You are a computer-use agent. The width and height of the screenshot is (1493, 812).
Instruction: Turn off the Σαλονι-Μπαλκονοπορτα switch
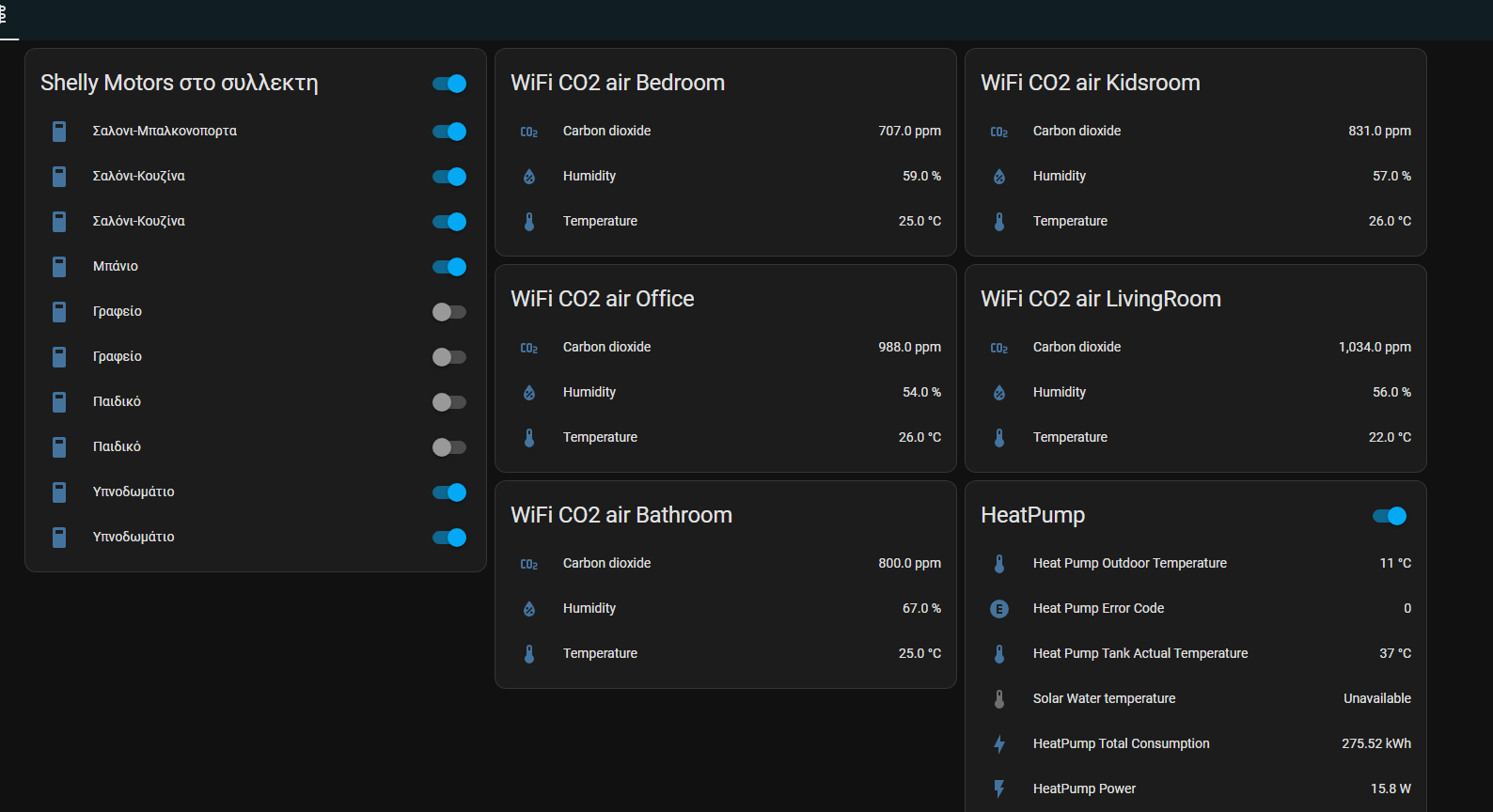(449, 132)
